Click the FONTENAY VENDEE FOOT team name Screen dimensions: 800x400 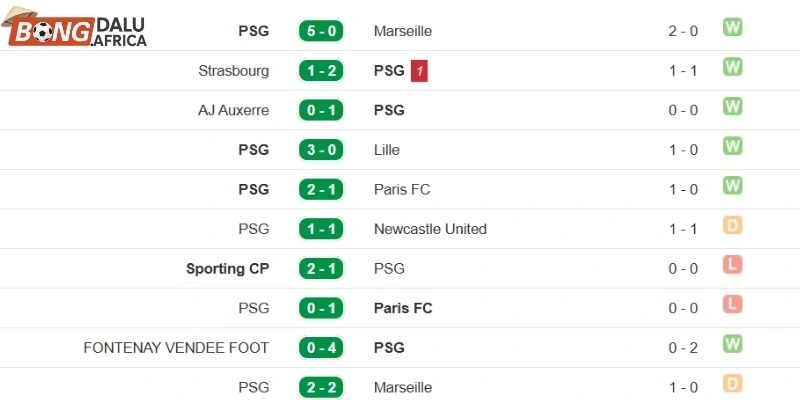click(176, 348)
